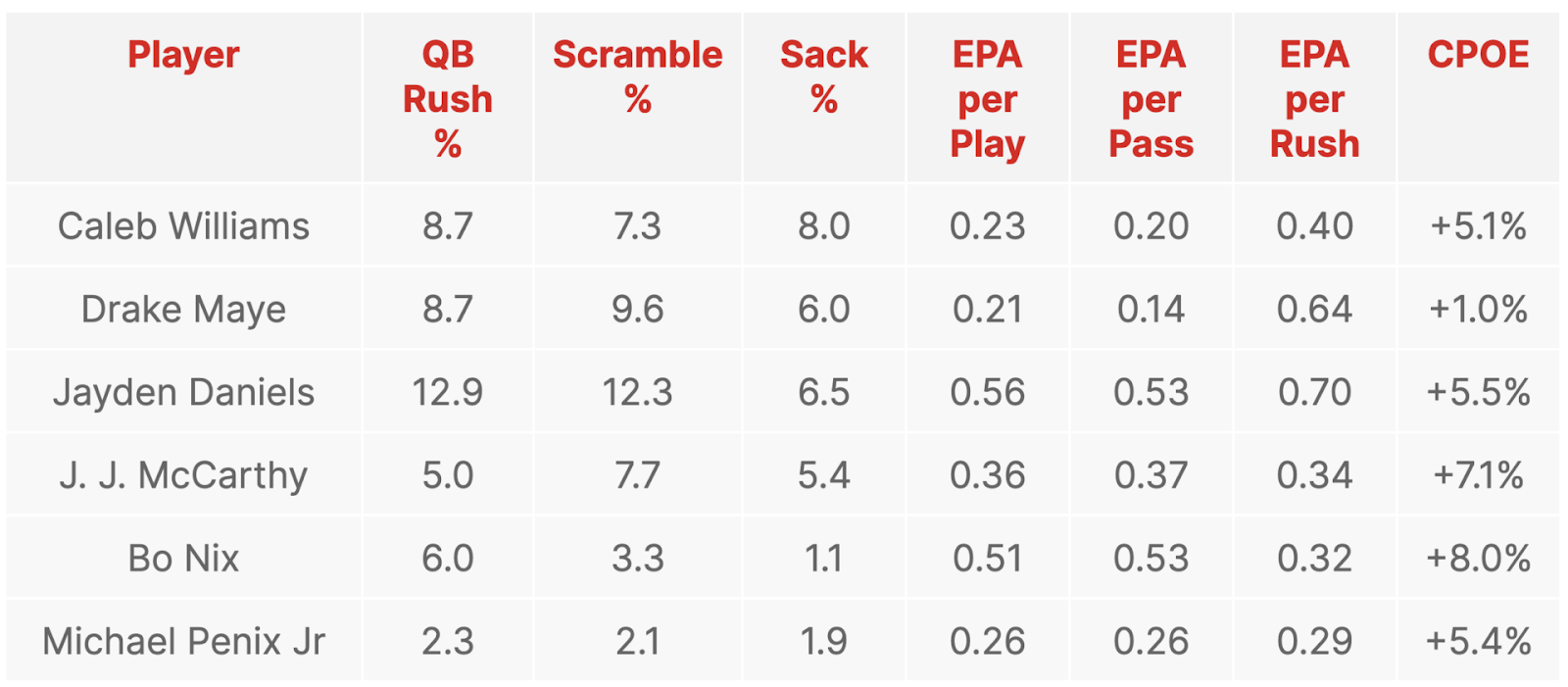Viewport: 1568px width, 687px height.
Task: Select the Drake Maye row name
Action: [183, 310]
